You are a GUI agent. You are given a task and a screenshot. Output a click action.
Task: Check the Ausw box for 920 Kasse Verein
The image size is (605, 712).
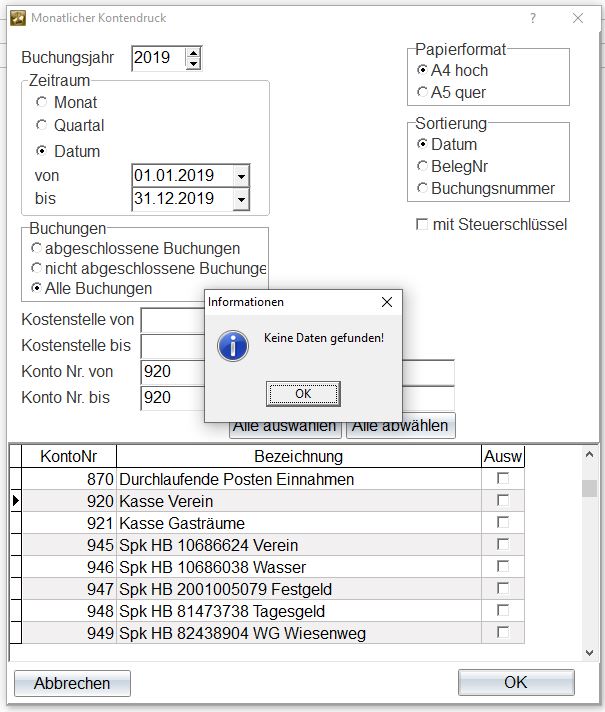coord(503,500)
